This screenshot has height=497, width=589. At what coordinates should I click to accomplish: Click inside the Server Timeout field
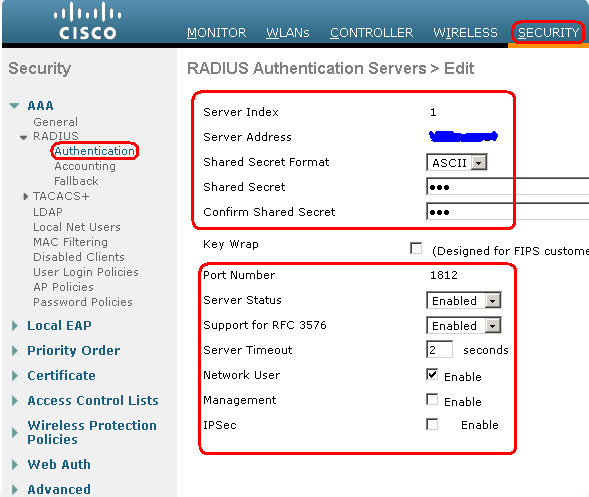coord(439,350)
